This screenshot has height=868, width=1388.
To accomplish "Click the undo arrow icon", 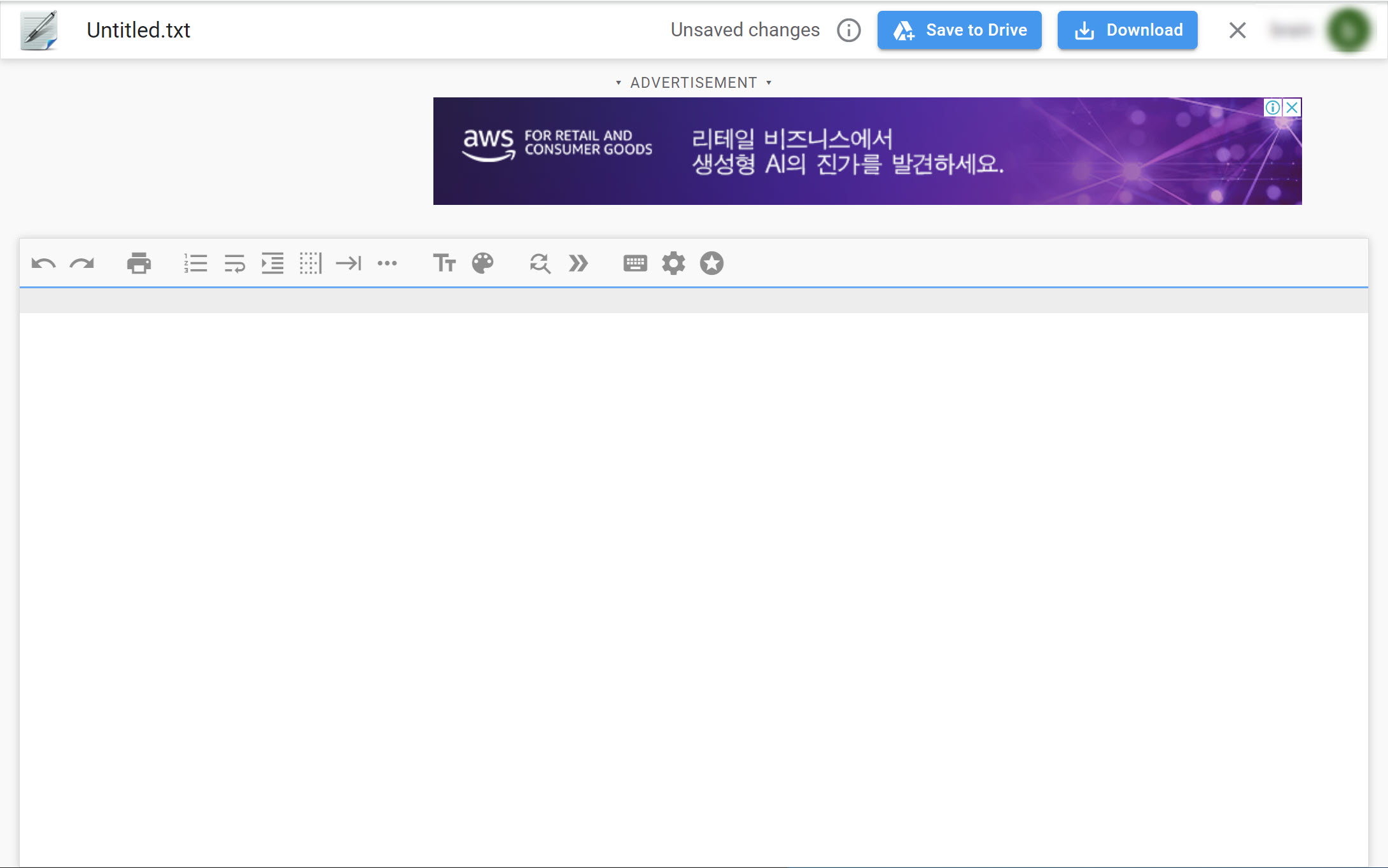I will pyautogui.click(x=43, y=263).
